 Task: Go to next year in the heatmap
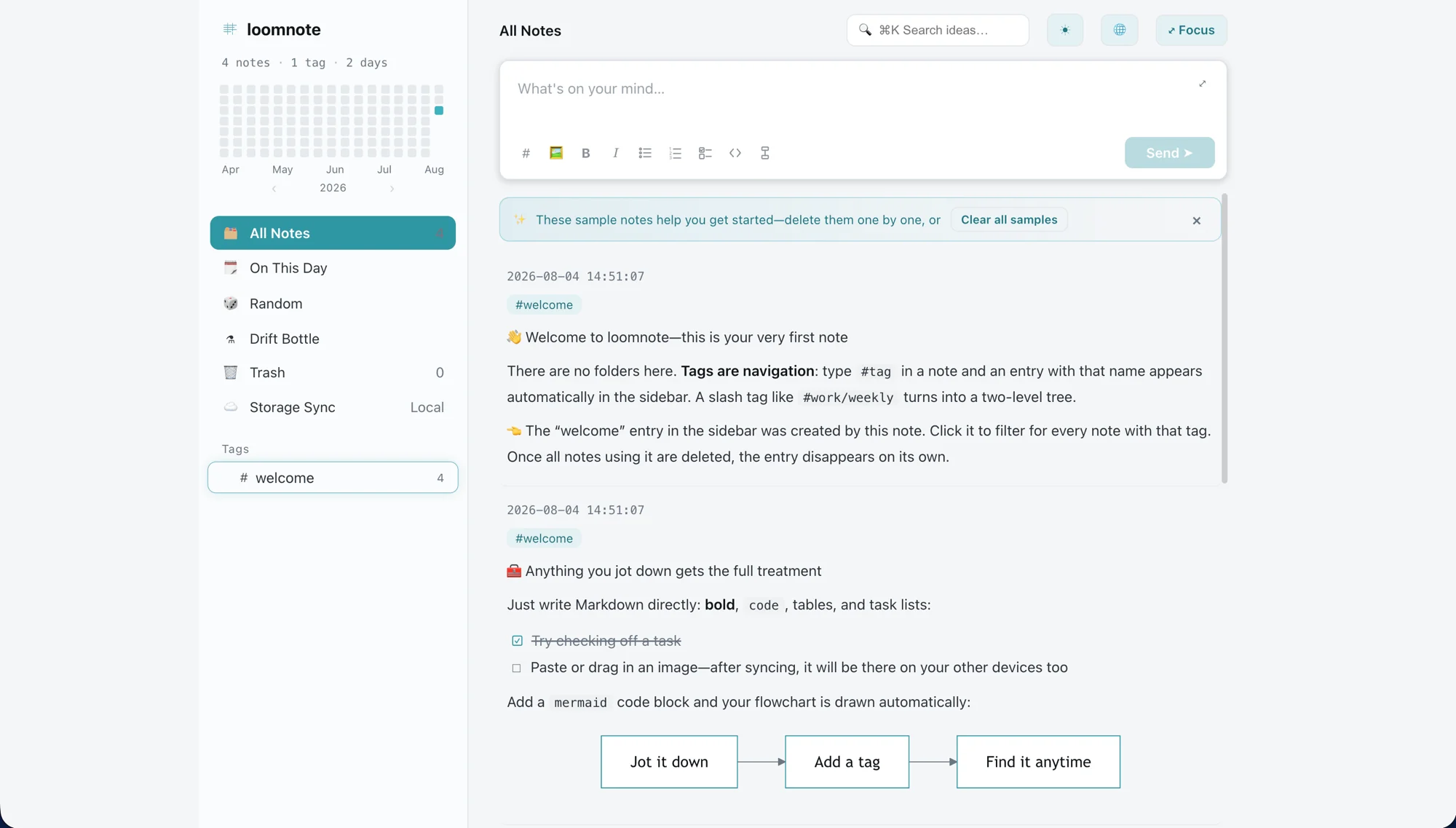click(392, 189)
